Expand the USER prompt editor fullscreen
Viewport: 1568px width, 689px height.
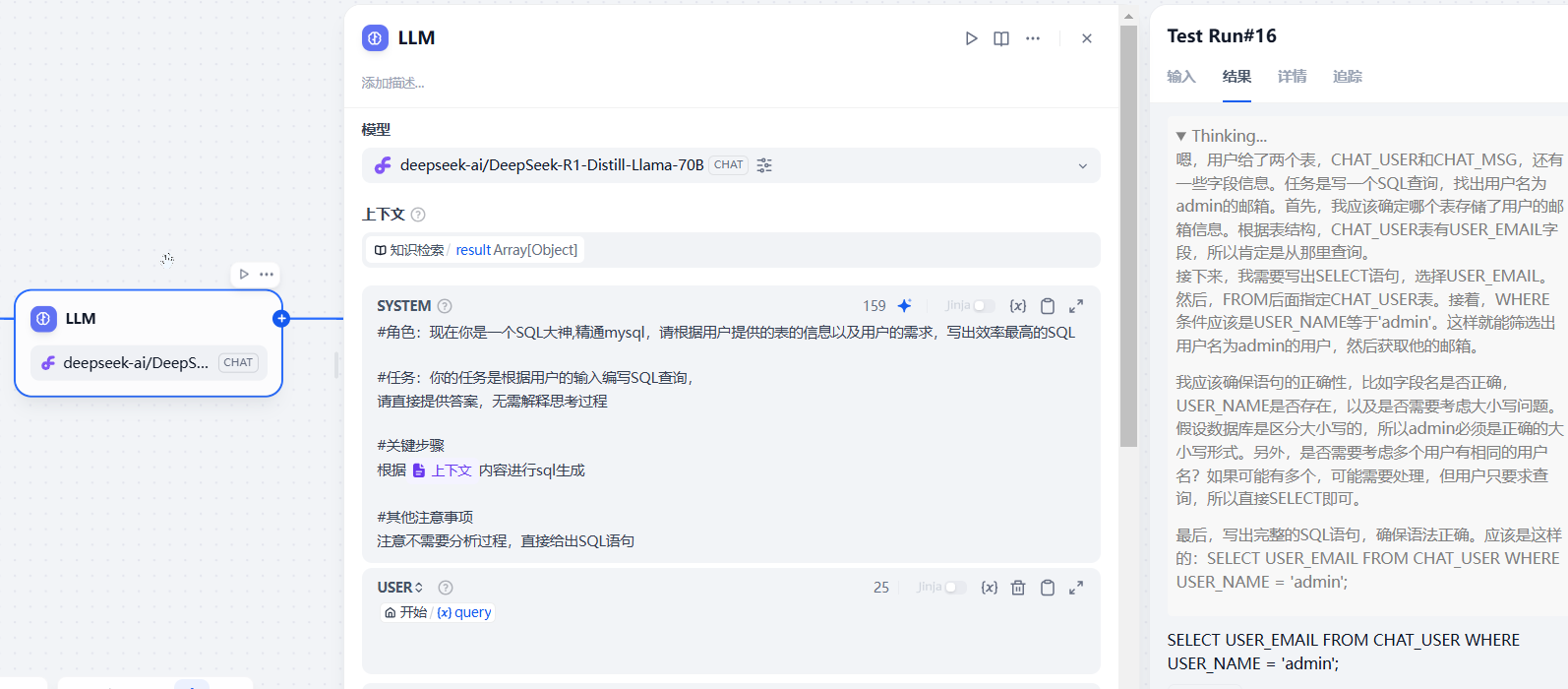[1076, 588]
